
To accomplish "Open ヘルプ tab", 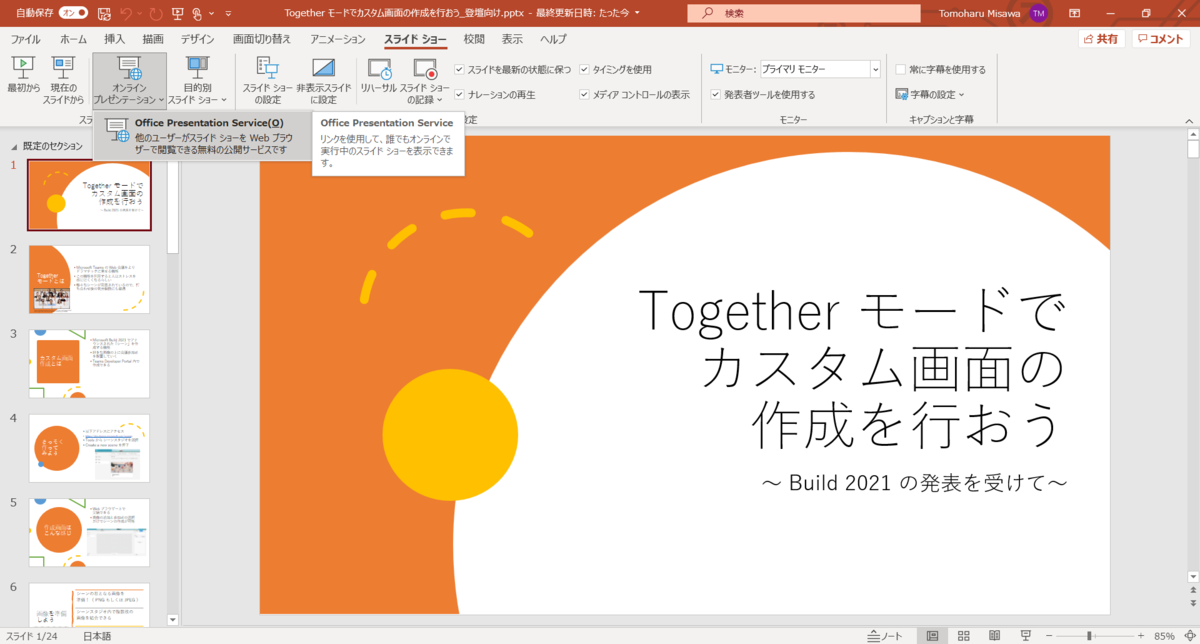I will pos(553,39).
